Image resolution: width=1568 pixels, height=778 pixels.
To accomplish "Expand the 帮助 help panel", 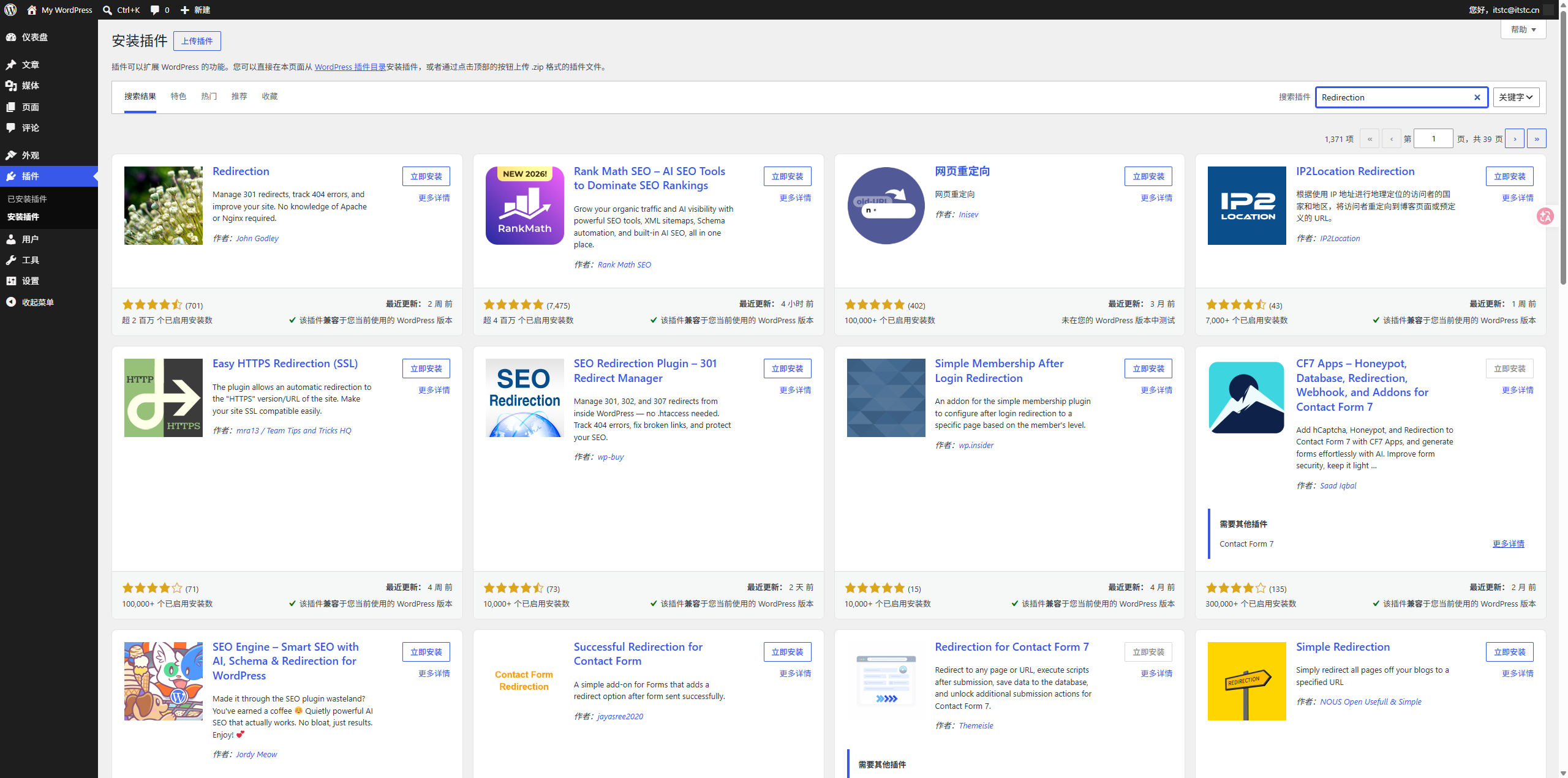I will pyautogui.click(x=1523, y=29).
